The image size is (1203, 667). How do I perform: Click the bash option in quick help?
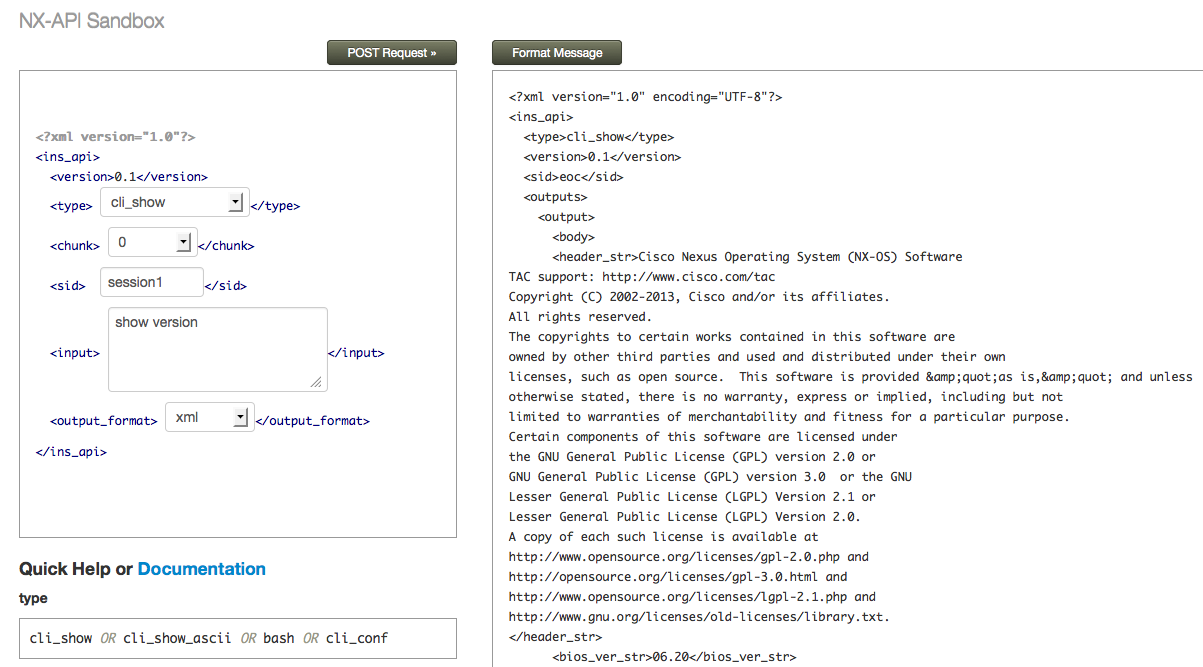point(279,638)
